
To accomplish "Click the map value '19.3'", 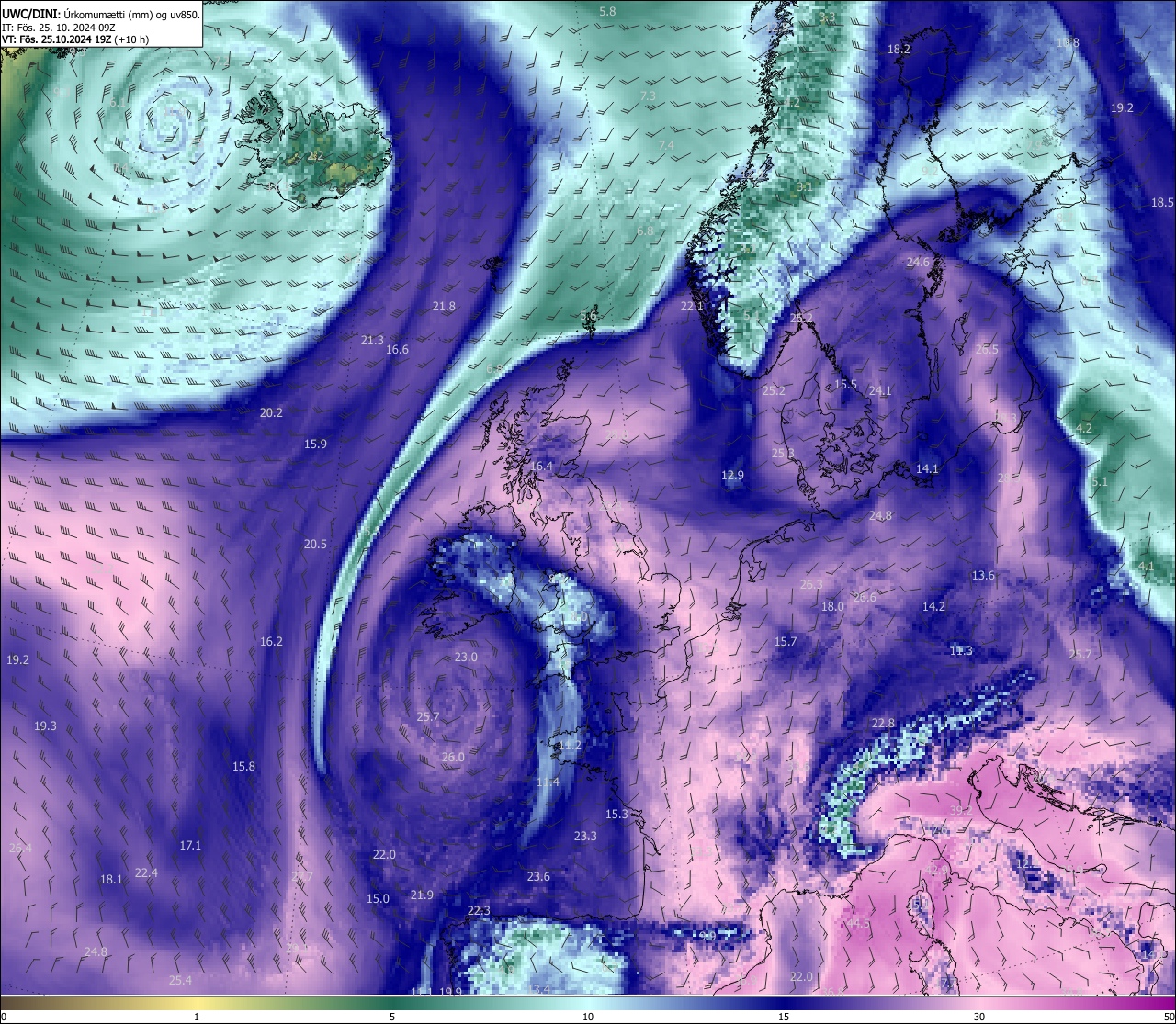I will click(x=45, y=726).
